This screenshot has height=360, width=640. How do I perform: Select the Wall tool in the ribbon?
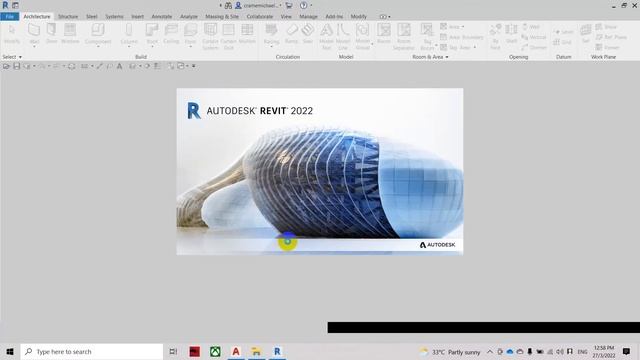click(34, 33)
